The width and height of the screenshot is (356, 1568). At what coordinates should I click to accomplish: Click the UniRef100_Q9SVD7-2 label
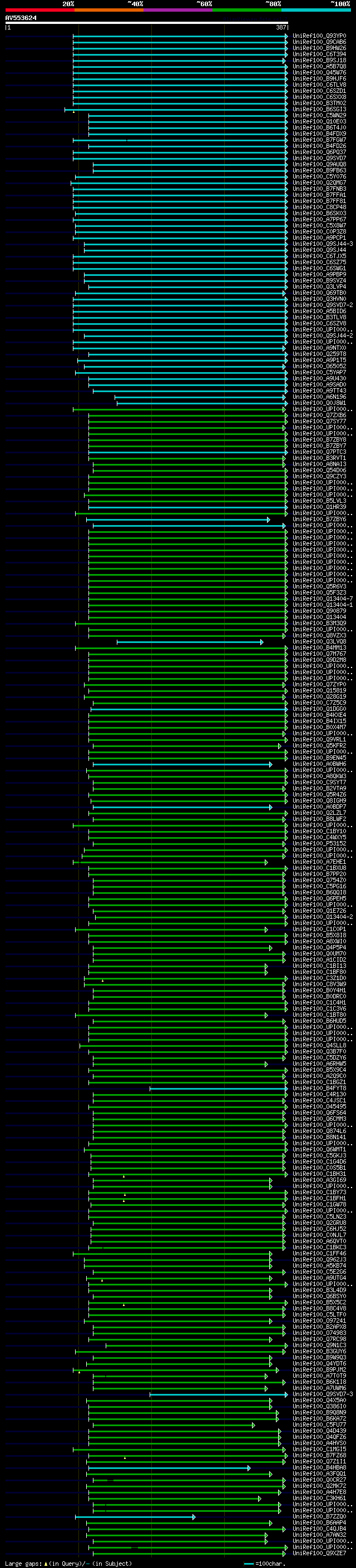[x=323, y=305]
